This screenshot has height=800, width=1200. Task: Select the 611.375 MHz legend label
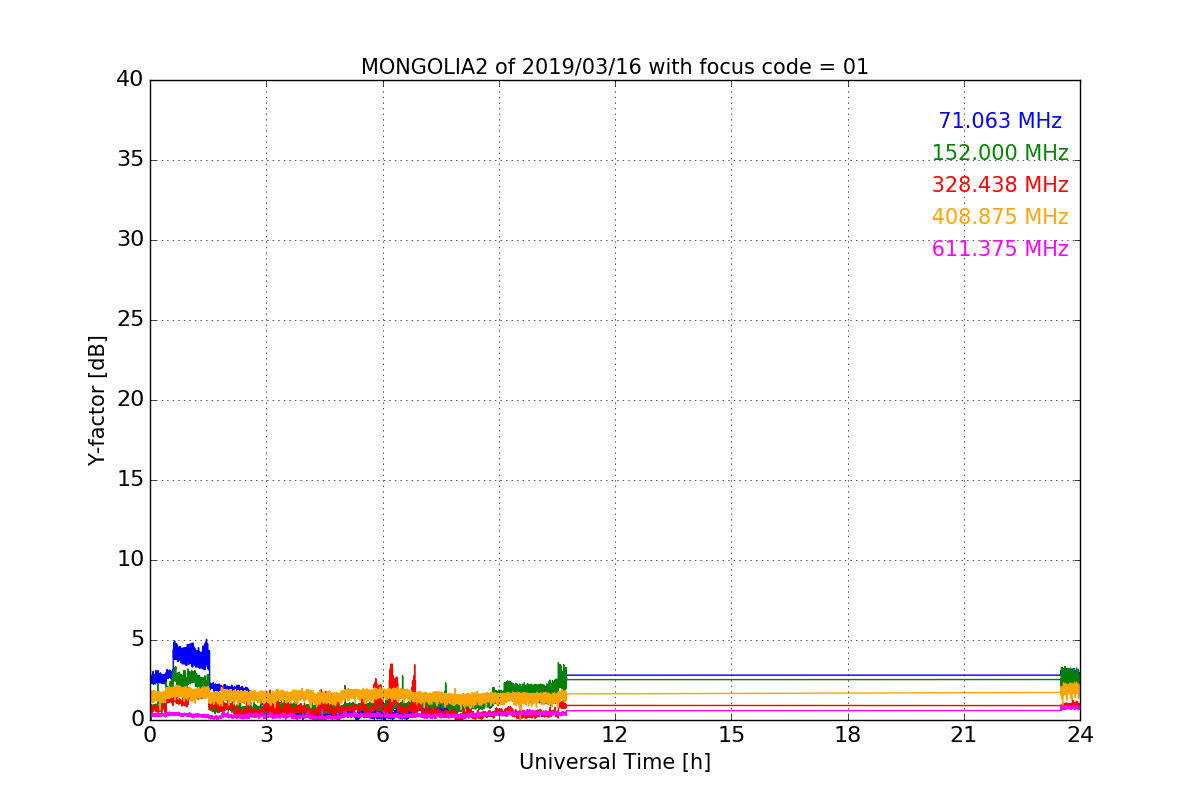click(1000, 249)
